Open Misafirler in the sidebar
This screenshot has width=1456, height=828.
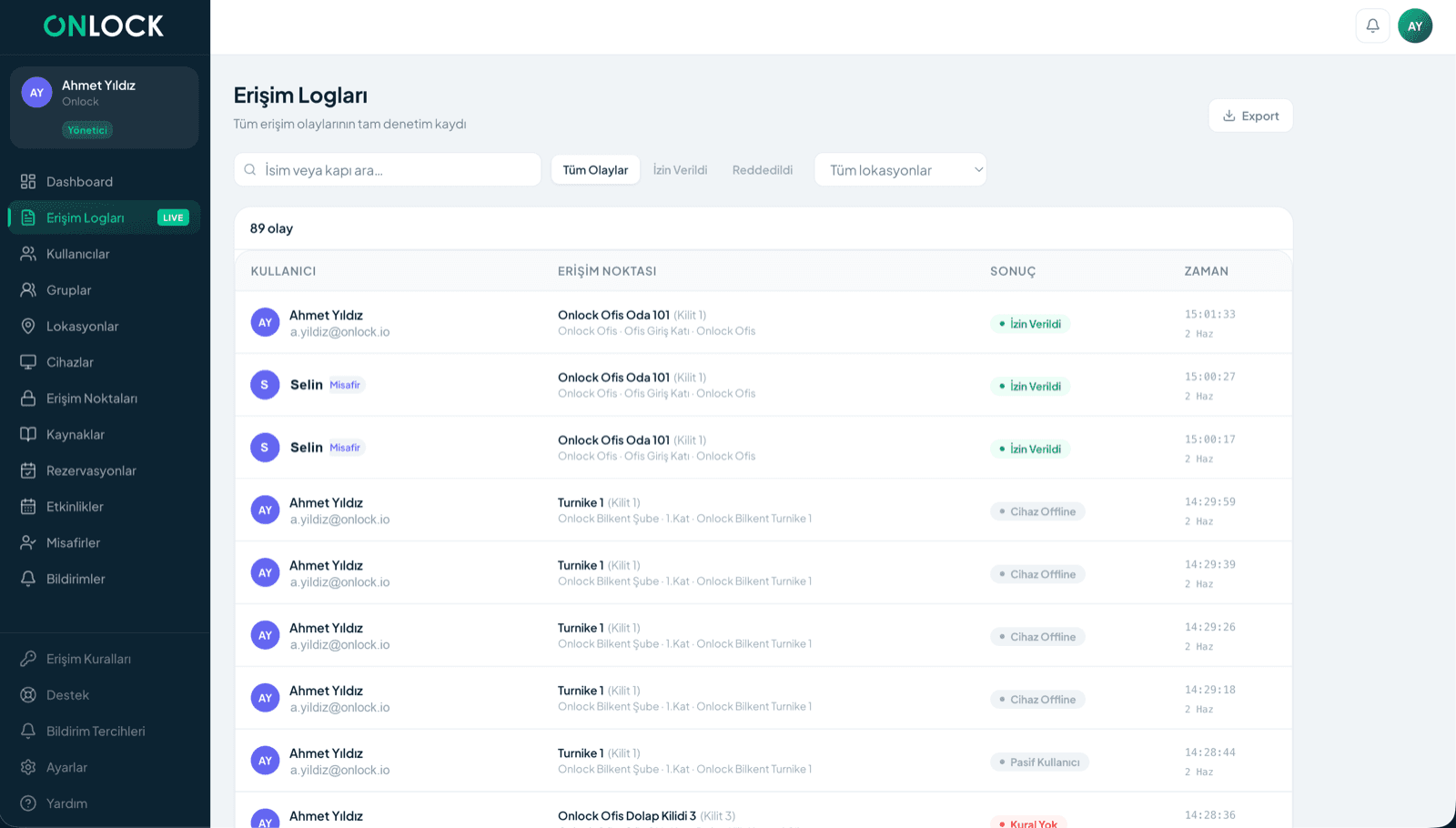coord(104,542)
